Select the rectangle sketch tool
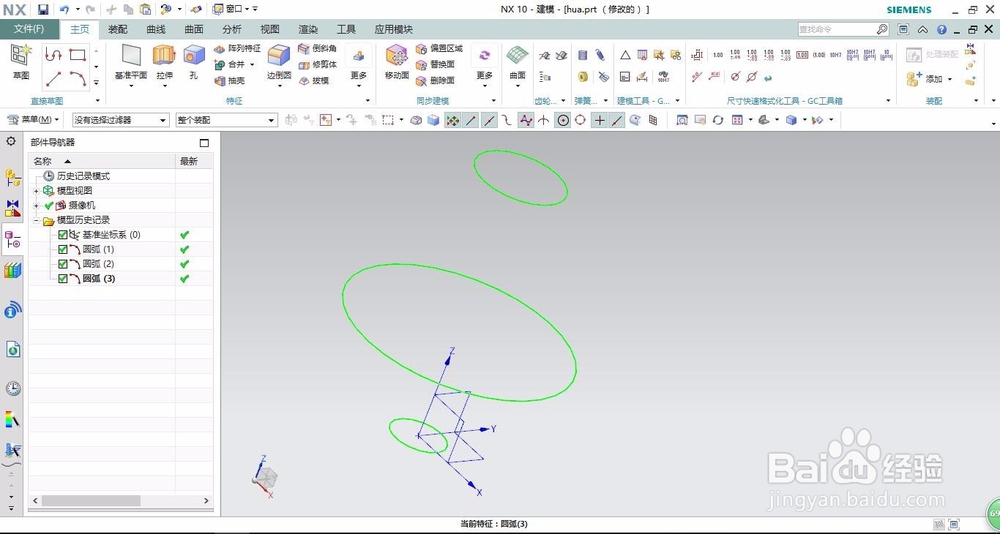Viewport: 1000px width, 534px height. pyautogui.click(x=78, y=55)
